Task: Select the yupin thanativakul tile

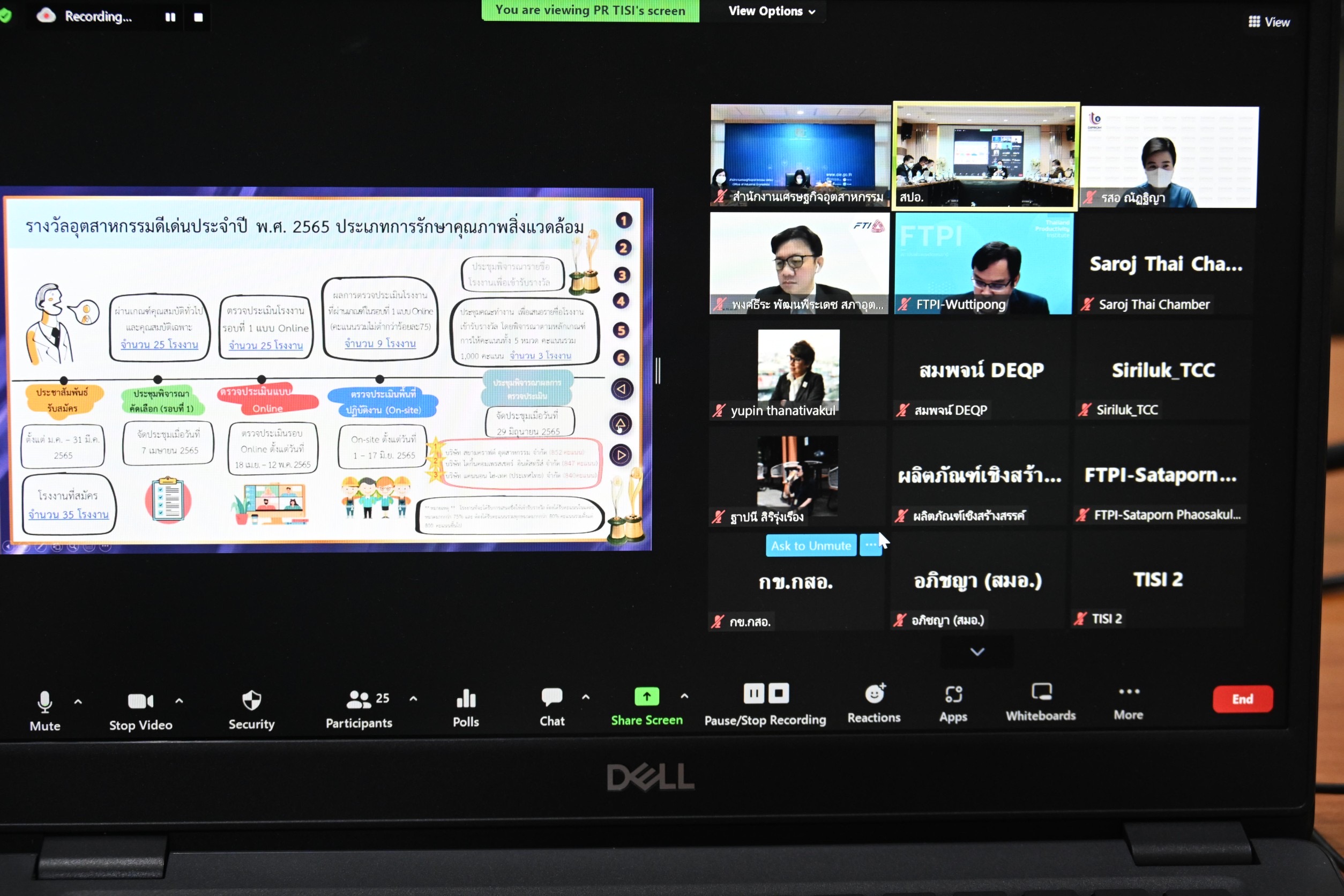Action: tap(798, 370)
